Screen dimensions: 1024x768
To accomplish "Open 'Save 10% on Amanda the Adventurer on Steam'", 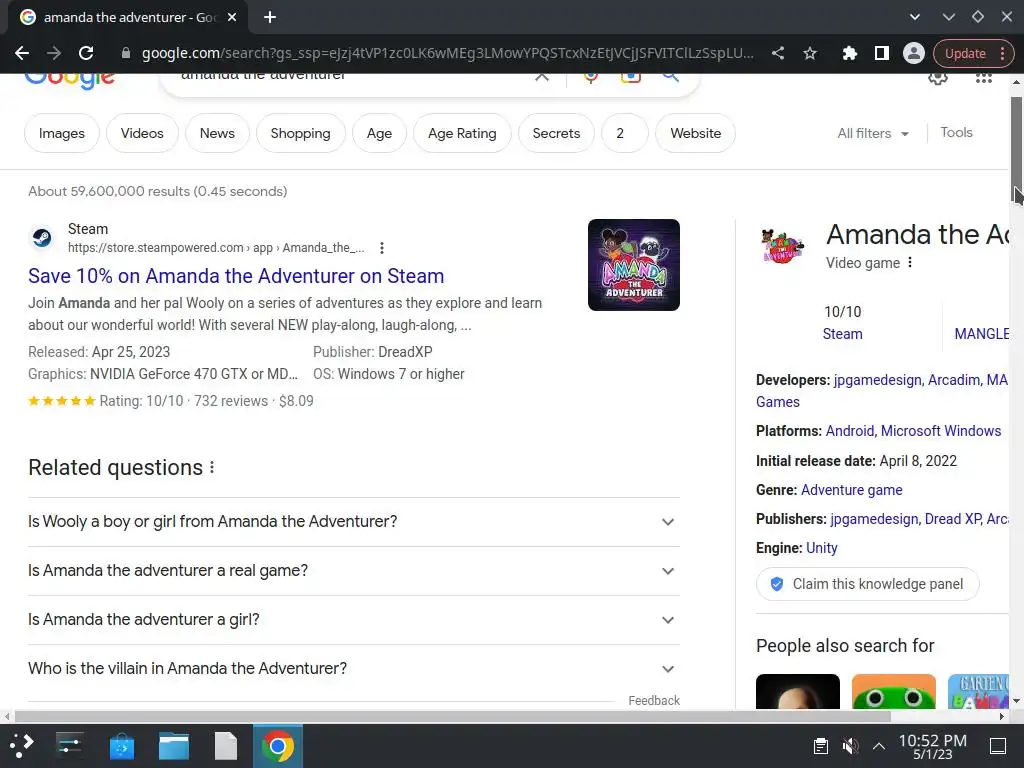I will (236, 276).
